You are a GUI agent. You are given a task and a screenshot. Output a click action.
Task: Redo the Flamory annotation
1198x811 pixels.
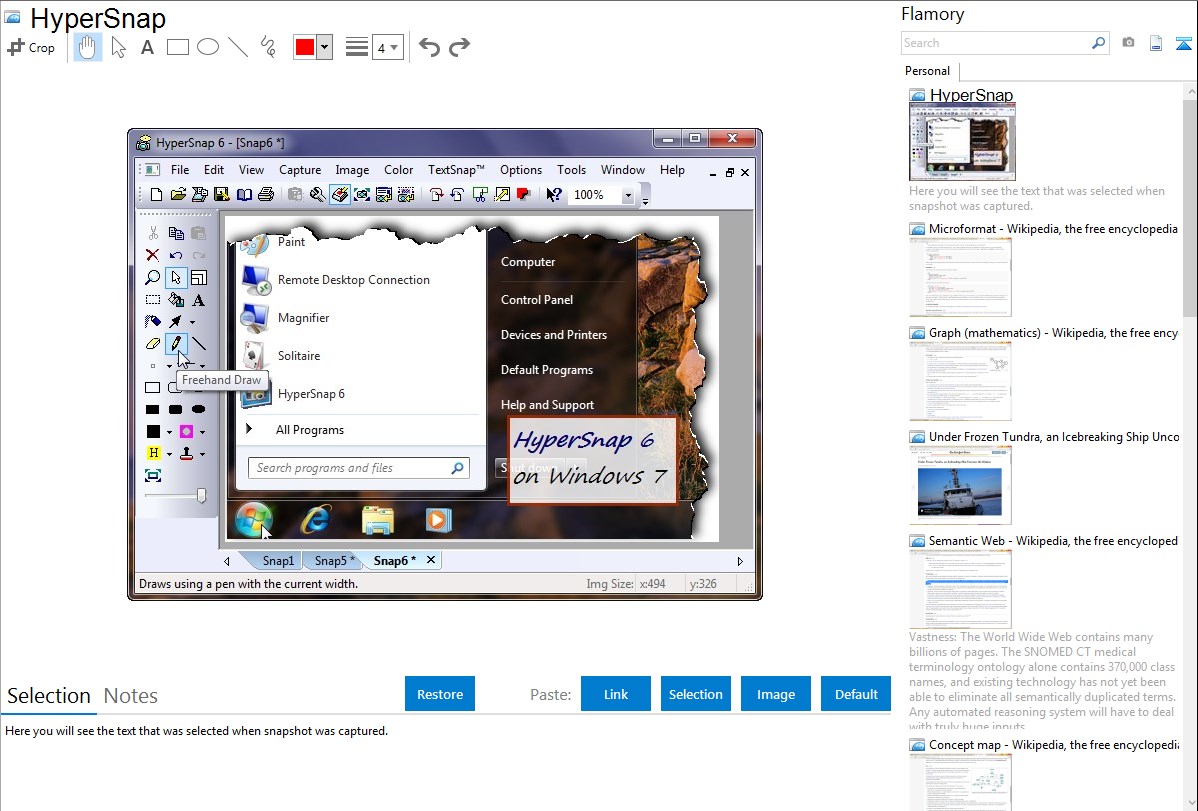pyautogui.click(x=459, y=47)
